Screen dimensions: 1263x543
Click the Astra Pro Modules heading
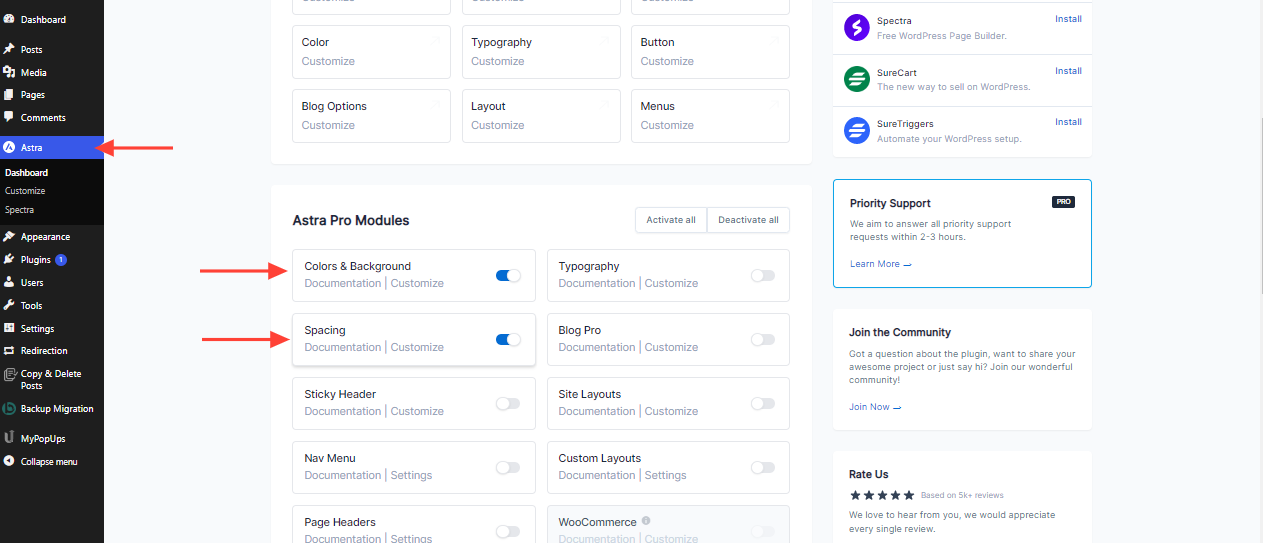(351, 220)
